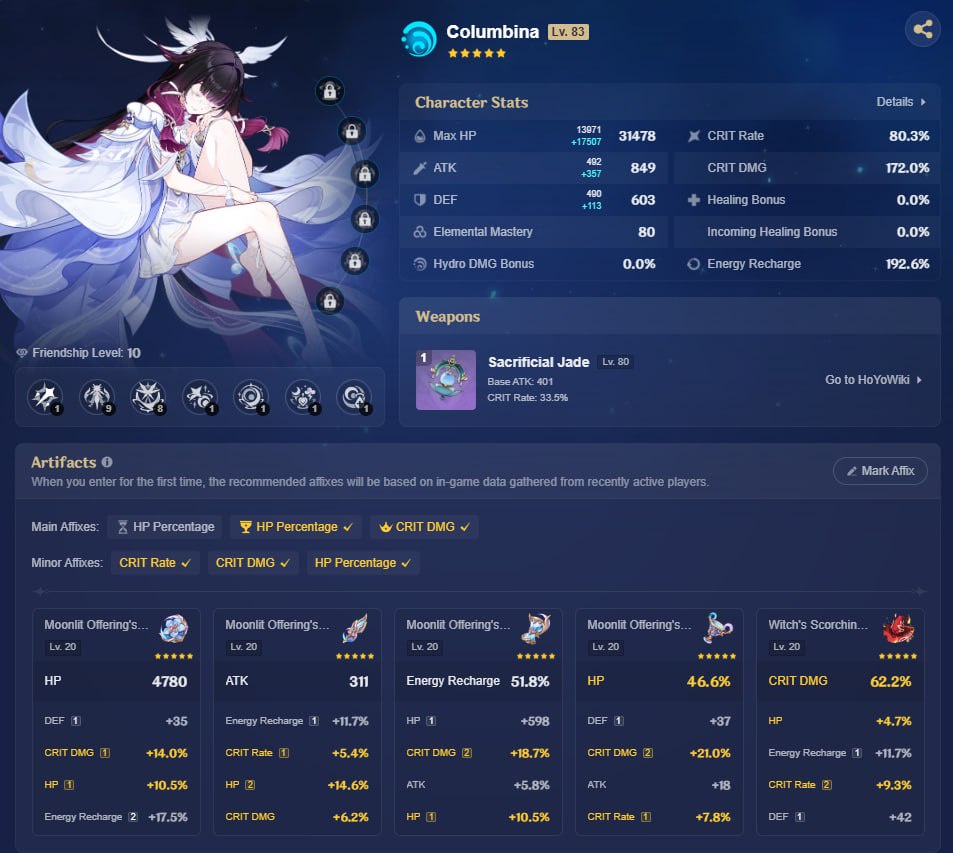Click the CRIT Rate stat icon
This screenshot has height=853, width=953.
(x=693, y=136)
